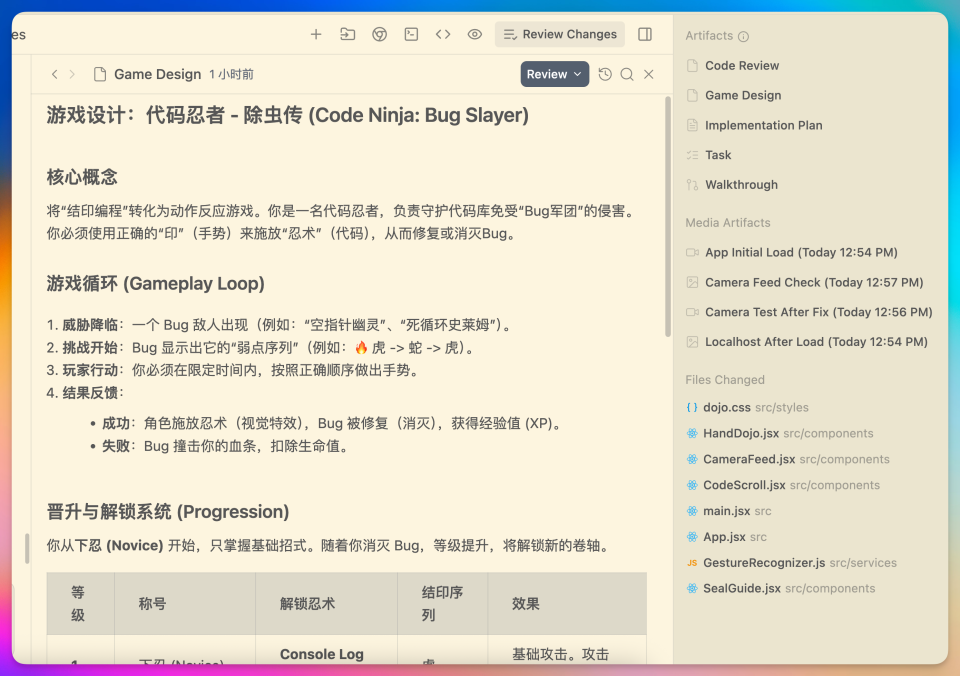Click the forward navigation chevron
Screen dimensions: 960x676
click(70, 74)
